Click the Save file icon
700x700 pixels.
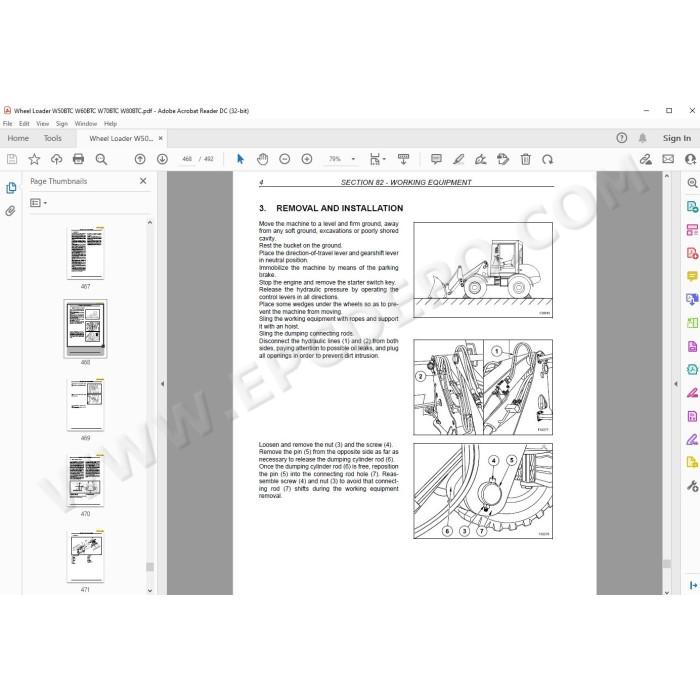12,159
